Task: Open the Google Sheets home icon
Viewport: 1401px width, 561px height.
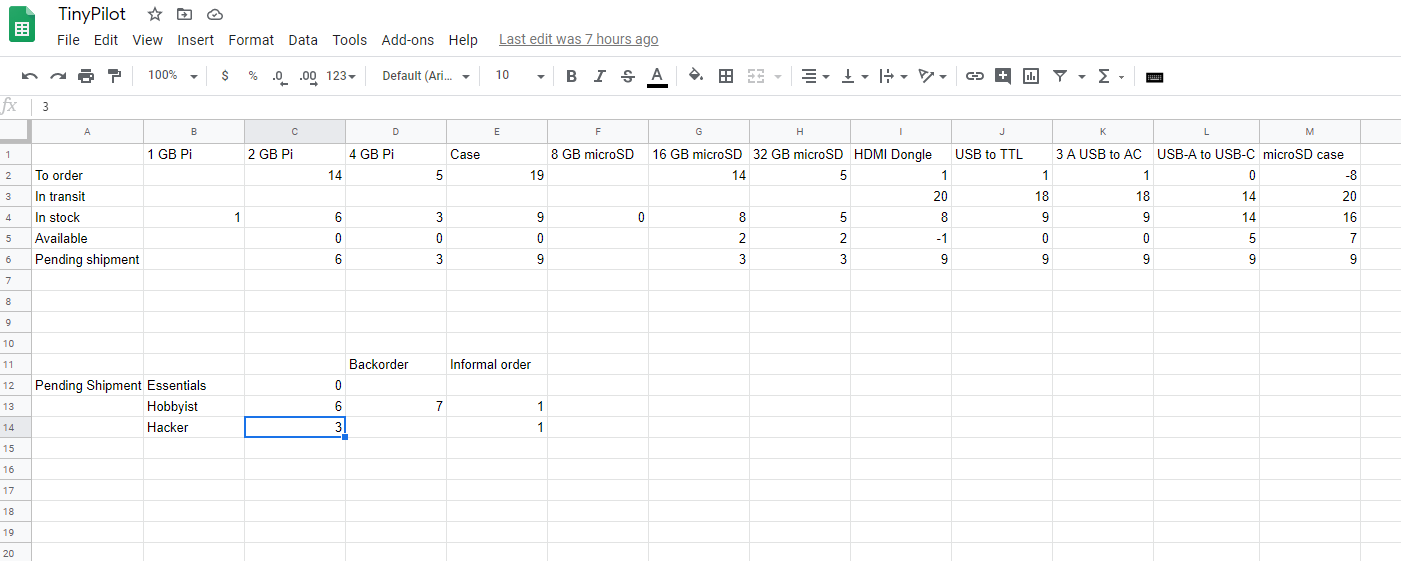Action: coord(22,25)
